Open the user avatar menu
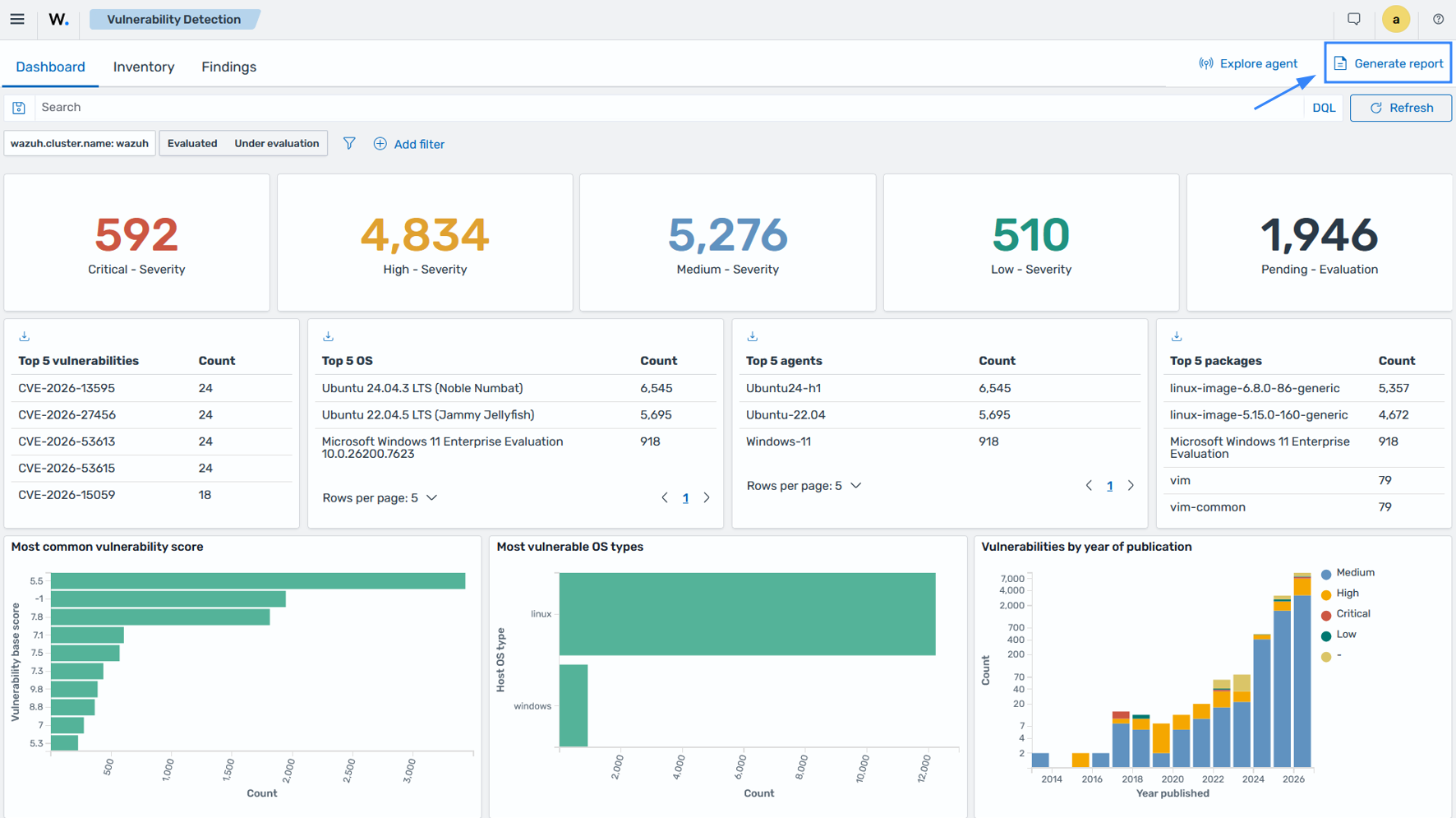Viewport: 1456px width, 818px height. click(x=1395, y=19)
